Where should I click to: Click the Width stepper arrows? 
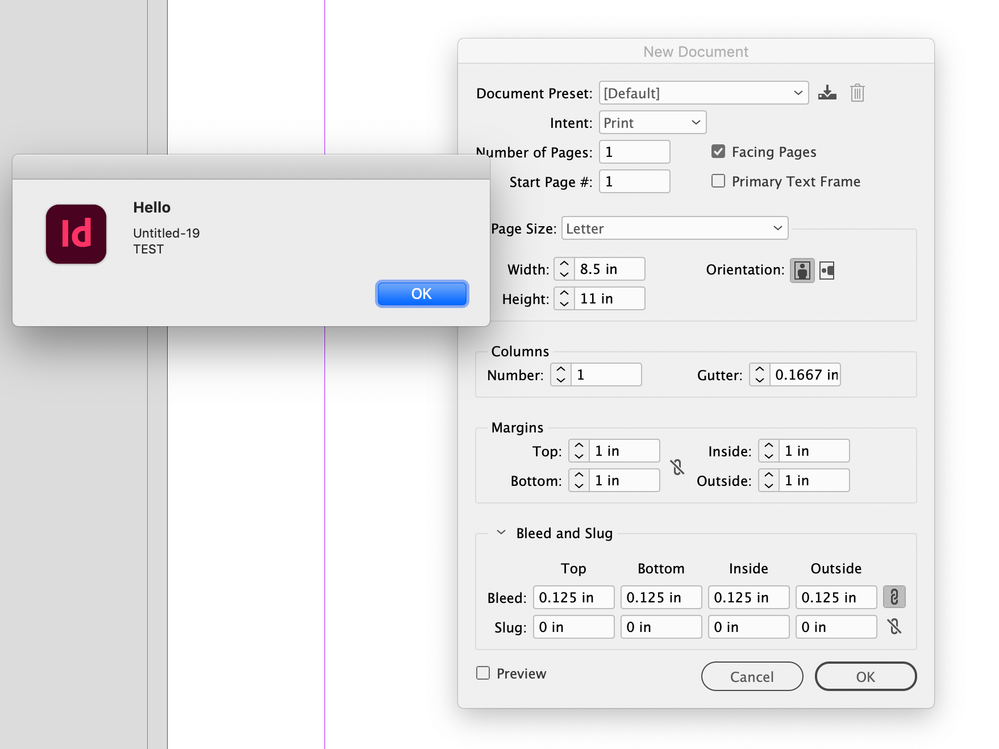[x=564, y=269]
